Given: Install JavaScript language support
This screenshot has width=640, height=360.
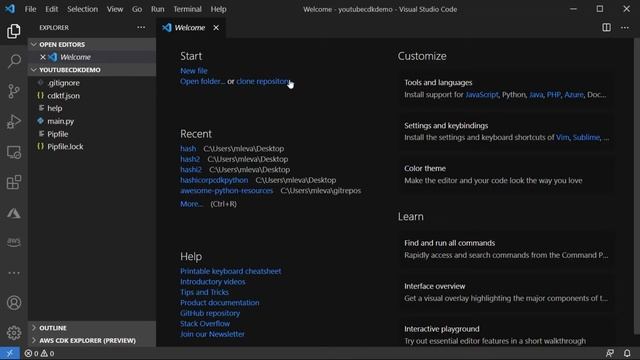Looking at the screenshot, I should [482, 95].
